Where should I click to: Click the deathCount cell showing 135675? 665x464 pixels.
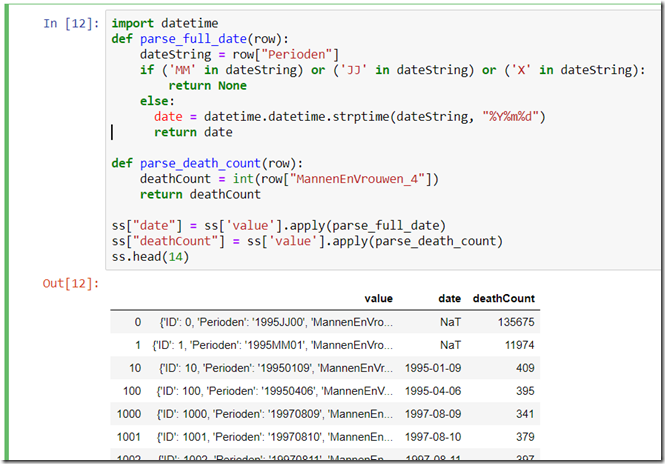pyautogui.click(x=514, y=323)
